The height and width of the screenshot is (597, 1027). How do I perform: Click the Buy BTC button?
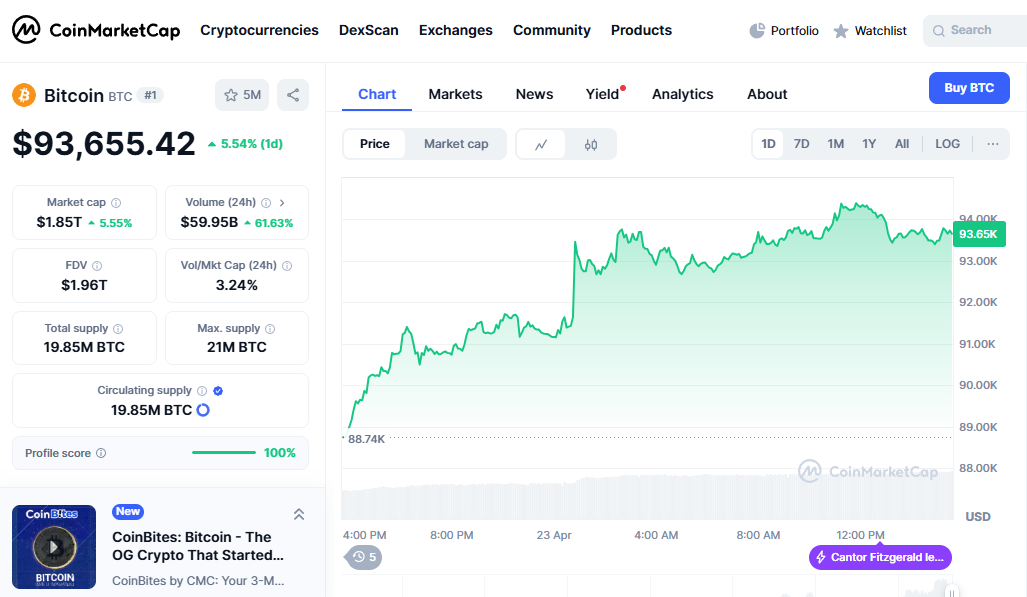coord(969,88)
